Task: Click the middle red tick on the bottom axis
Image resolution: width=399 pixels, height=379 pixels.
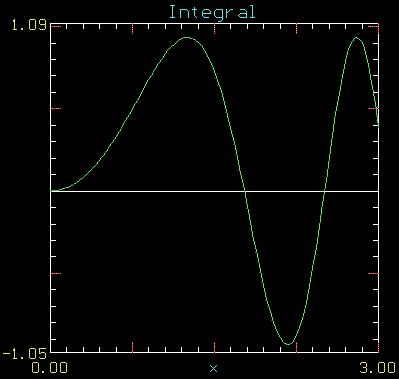Action: pos(214,347)
